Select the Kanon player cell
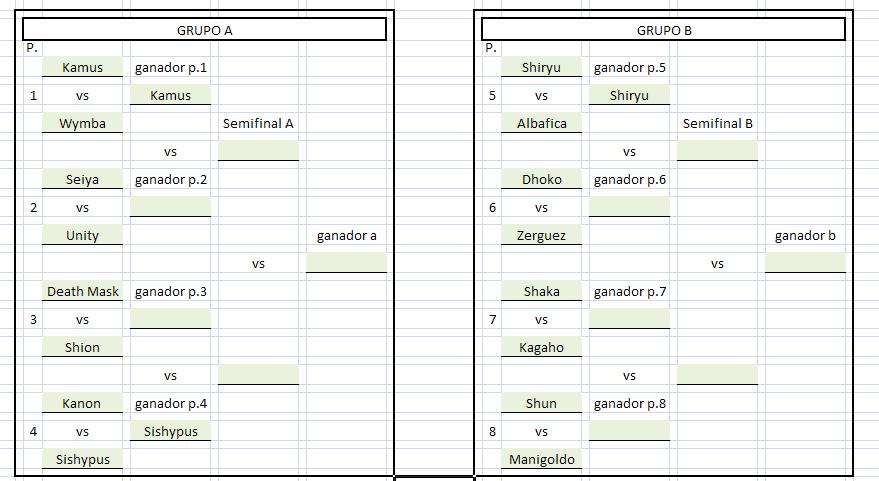 (x=82, y=404)
